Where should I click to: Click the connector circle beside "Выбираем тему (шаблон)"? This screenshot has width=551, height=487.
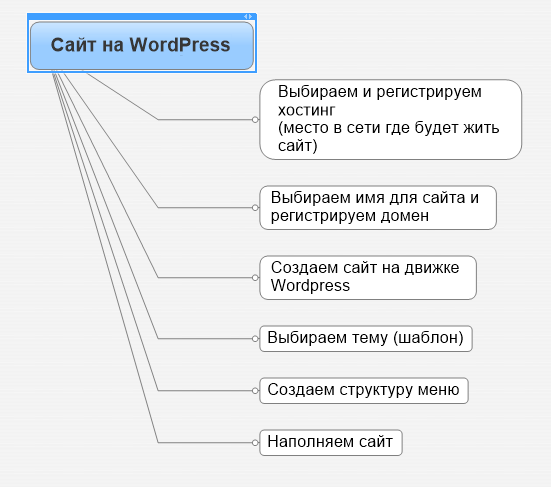point(255,339)
